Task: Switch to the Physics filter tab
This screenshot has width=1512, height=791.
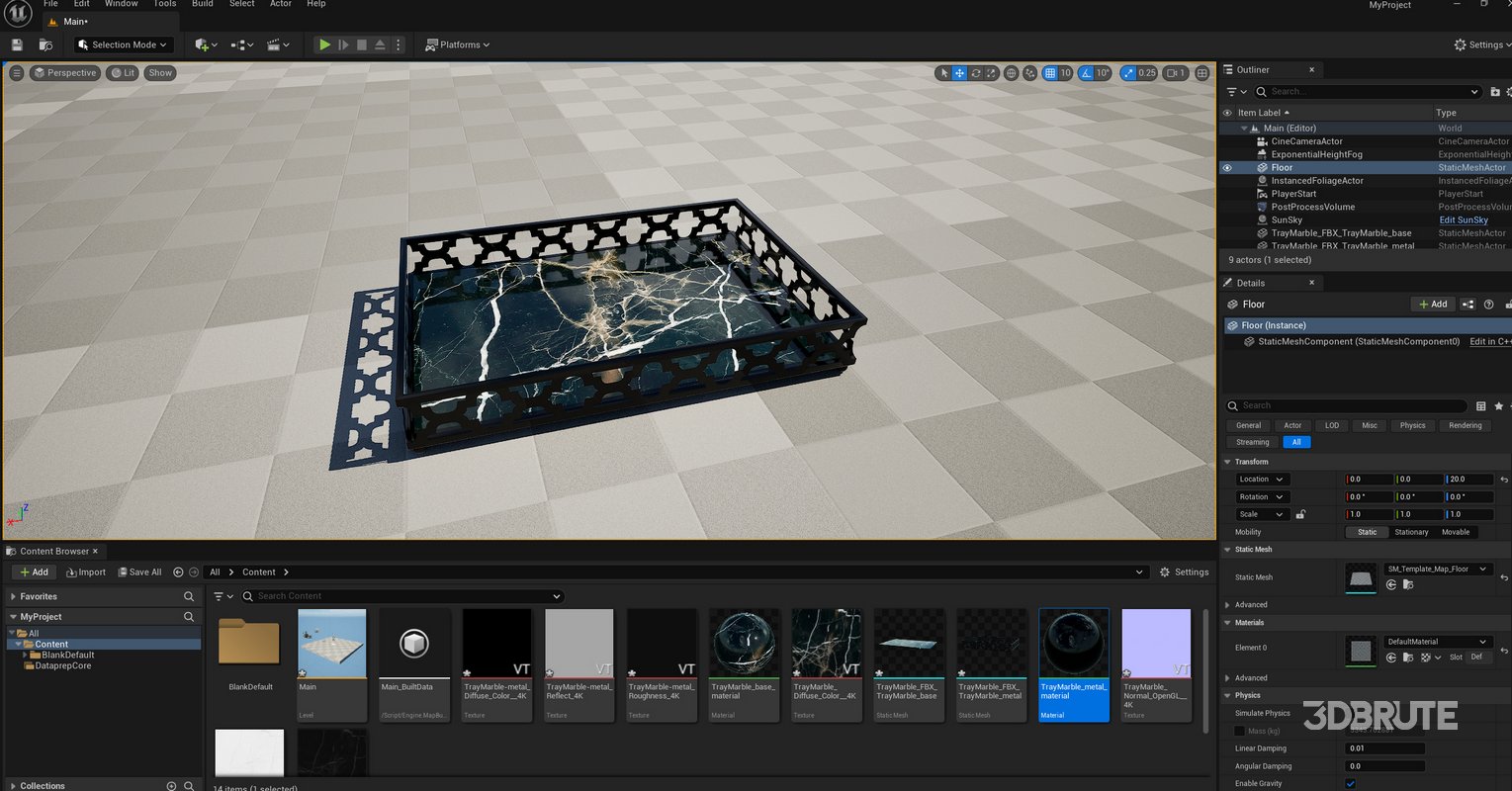Action: tap(1412, 425)
